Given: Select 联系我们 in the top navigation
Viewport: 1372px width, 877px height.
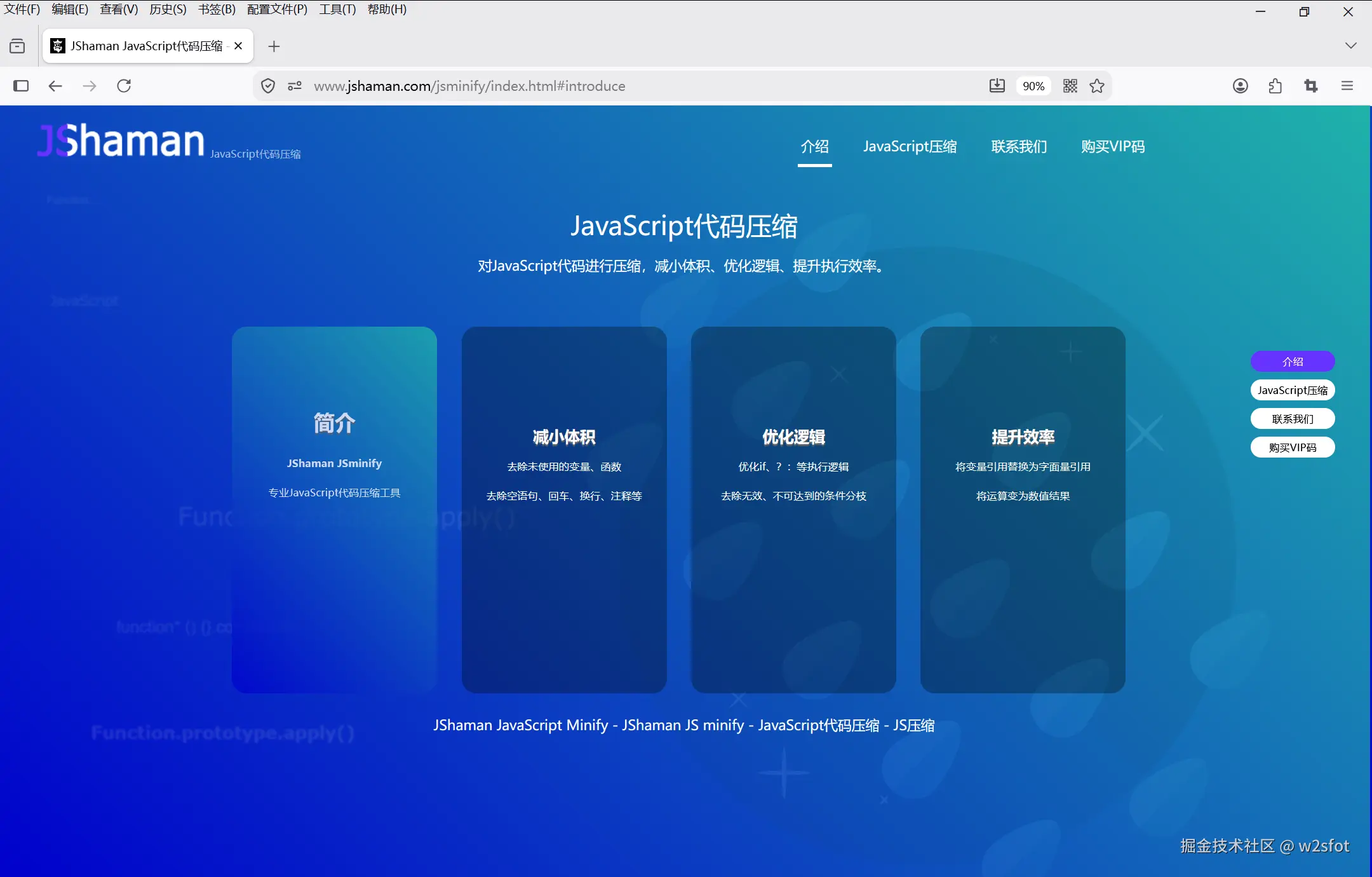Looking at the screenshot, I should point(1019,147).
